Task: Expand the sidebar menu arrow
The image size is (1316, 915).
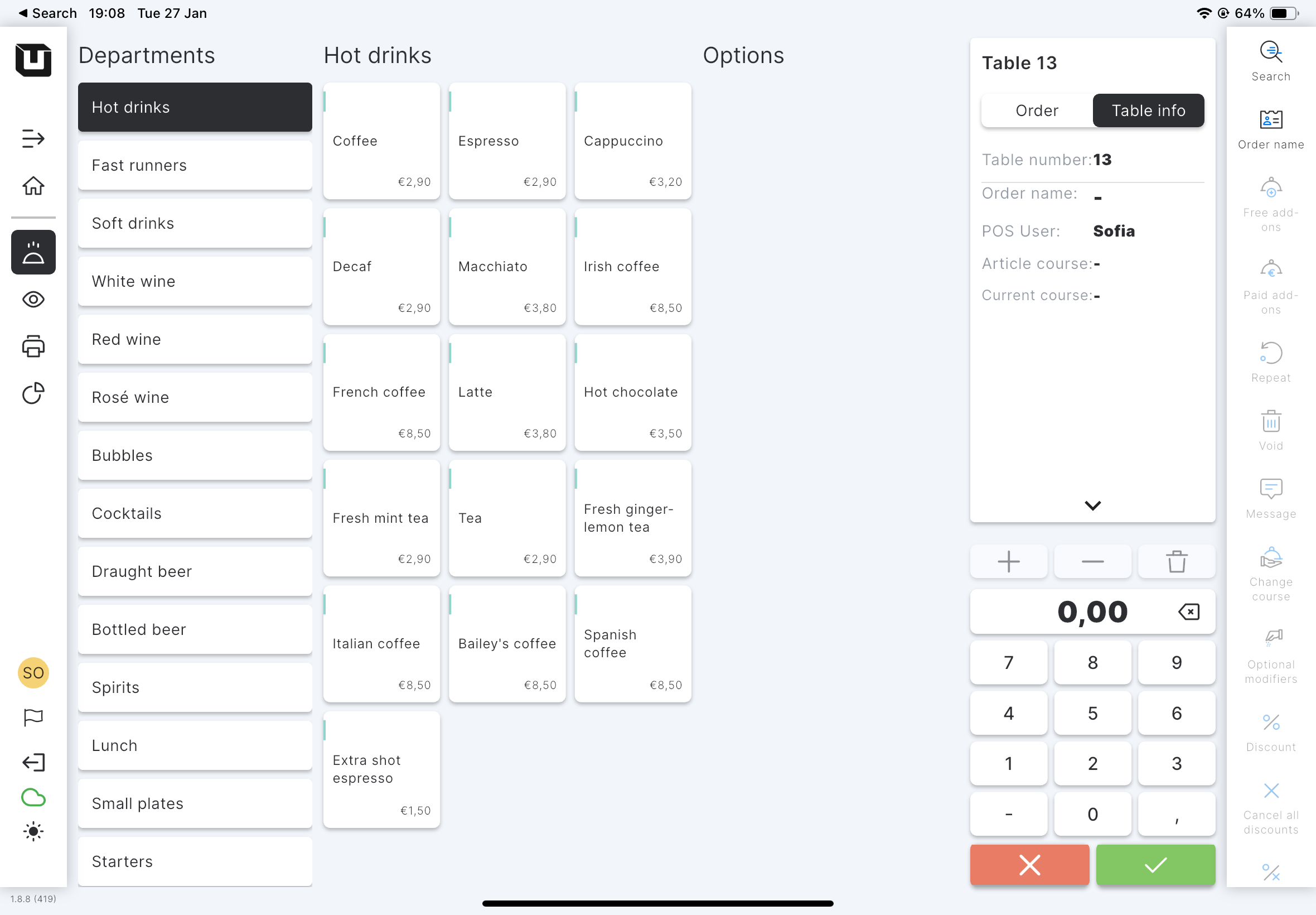Action: click(33, 138)
